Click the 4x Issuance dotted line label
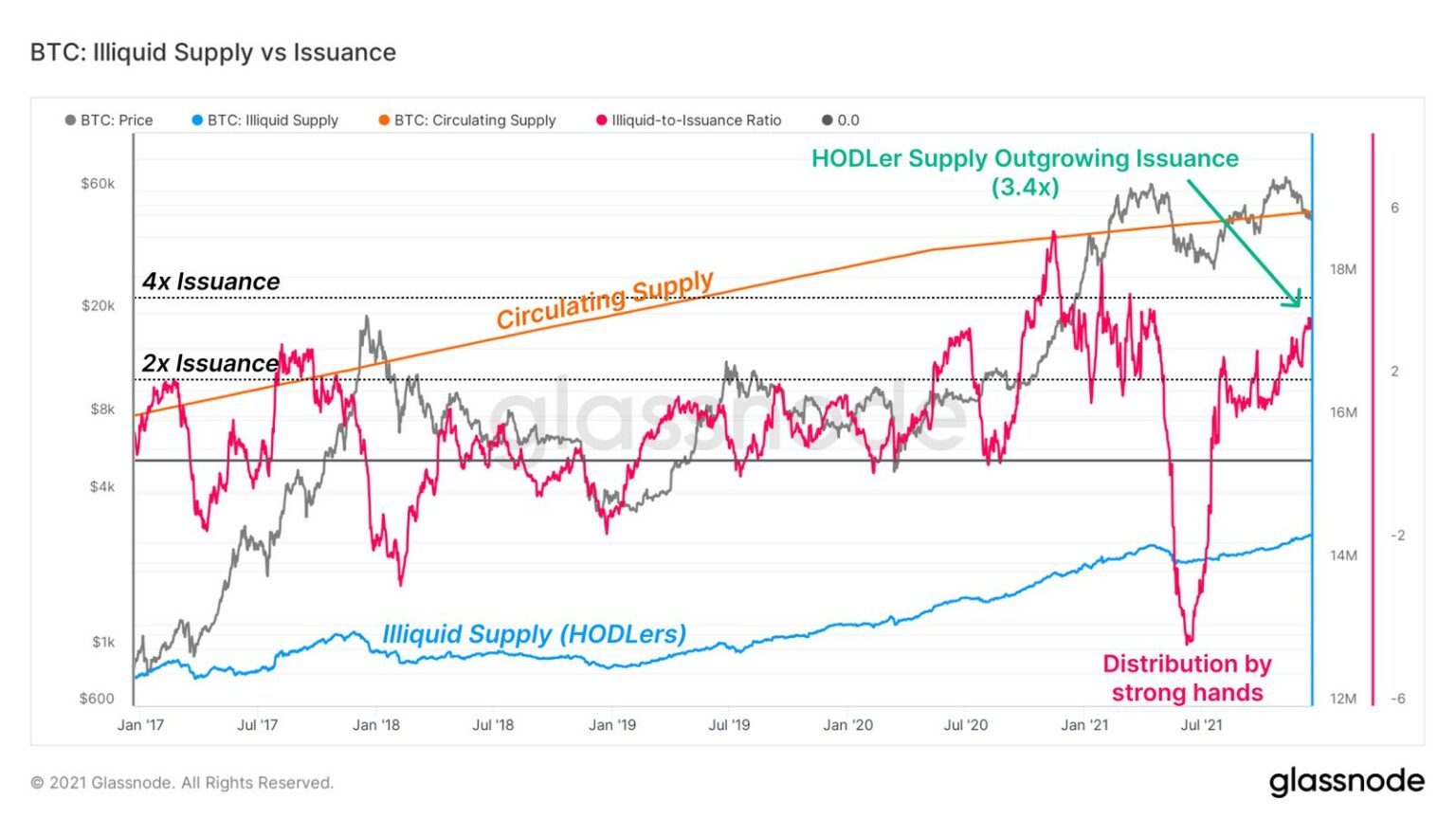Viewport: 1456px width, 819px height. point(210,282)
